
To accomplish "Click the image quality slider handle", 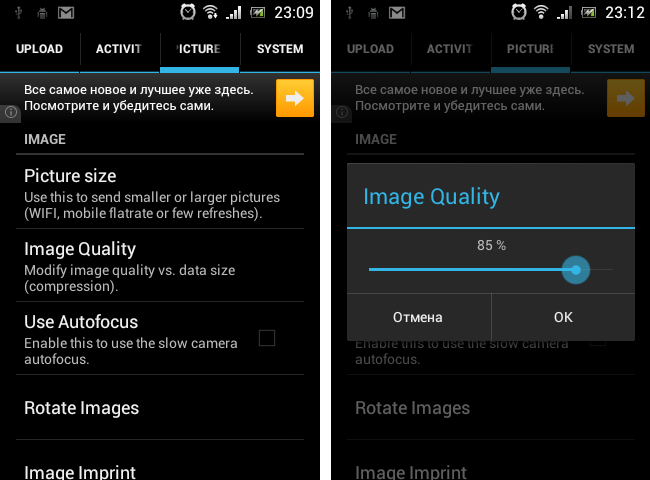I will (576, 270).
